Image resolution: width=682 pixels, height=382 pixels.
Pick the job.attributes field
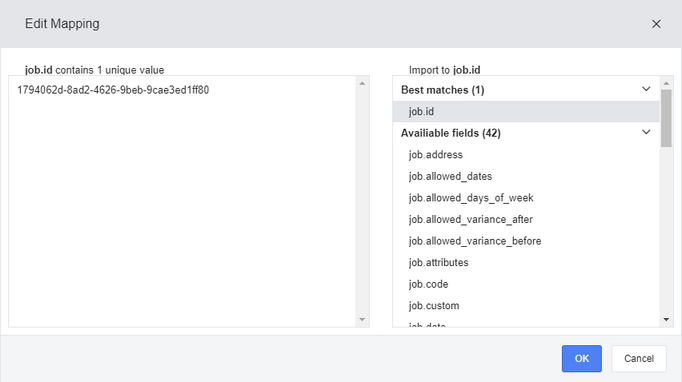tap(526, 262)
